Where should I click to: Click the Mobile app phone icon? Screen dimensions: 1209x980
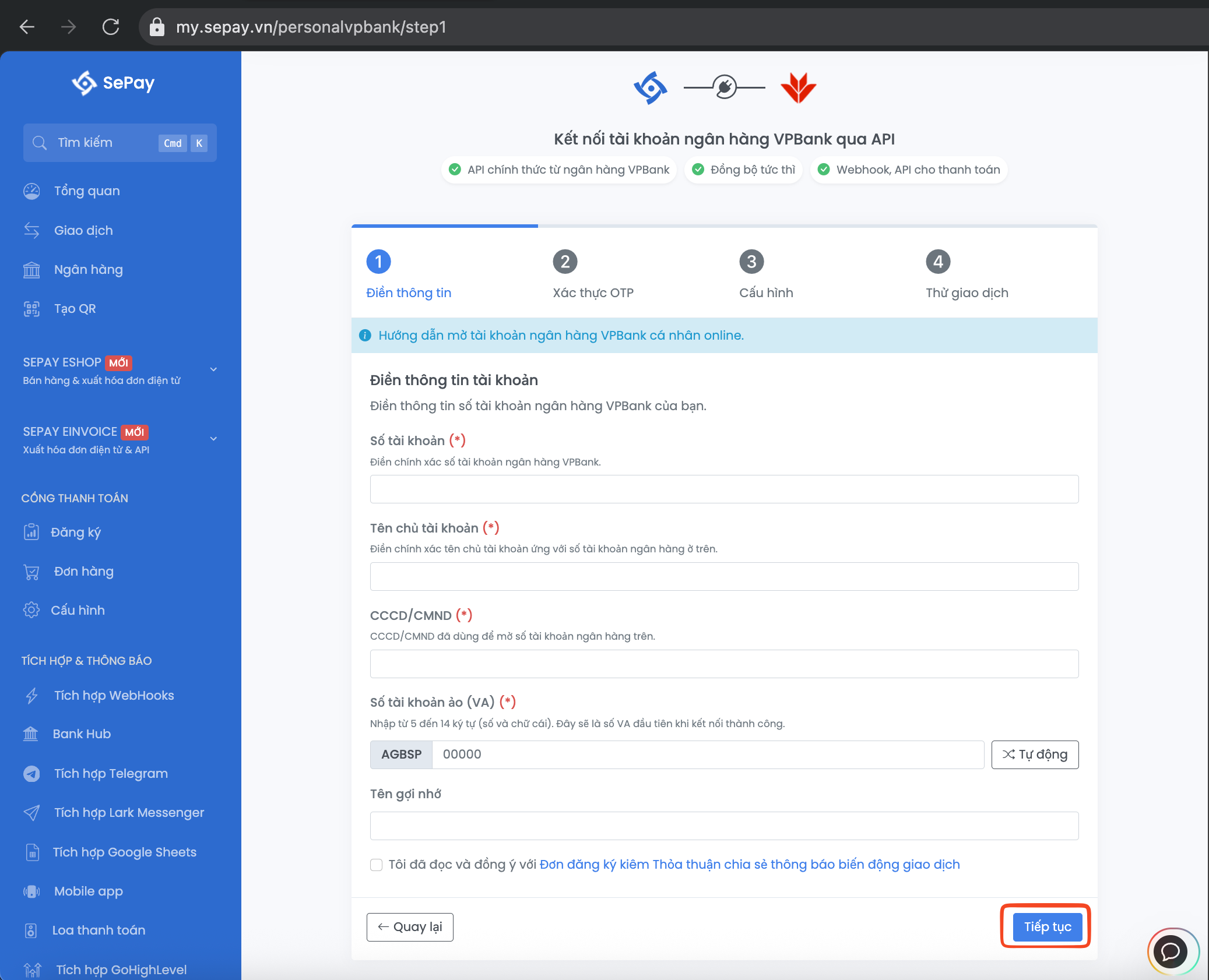(31, 891)
